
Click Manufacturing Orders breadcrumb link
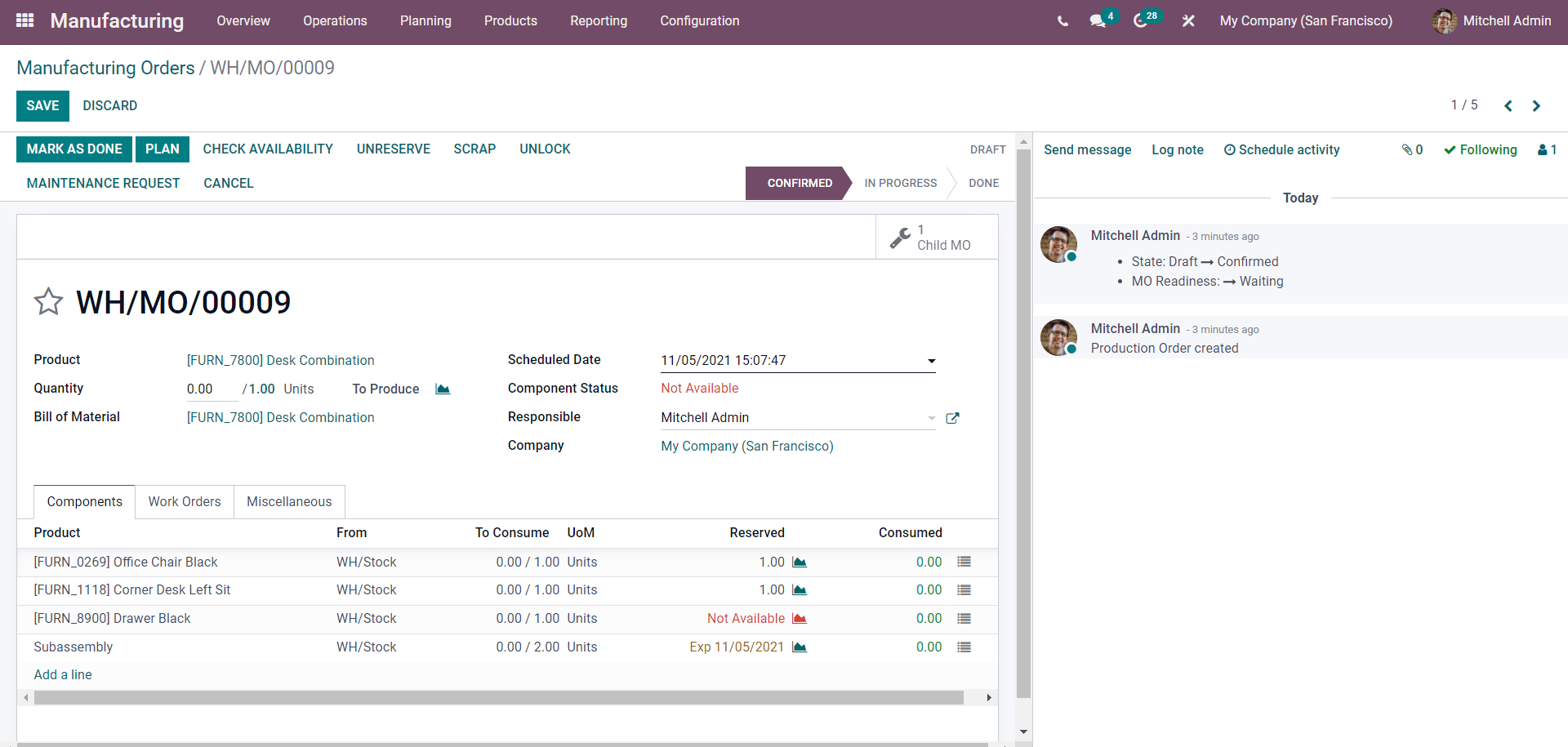coord(105,68)
